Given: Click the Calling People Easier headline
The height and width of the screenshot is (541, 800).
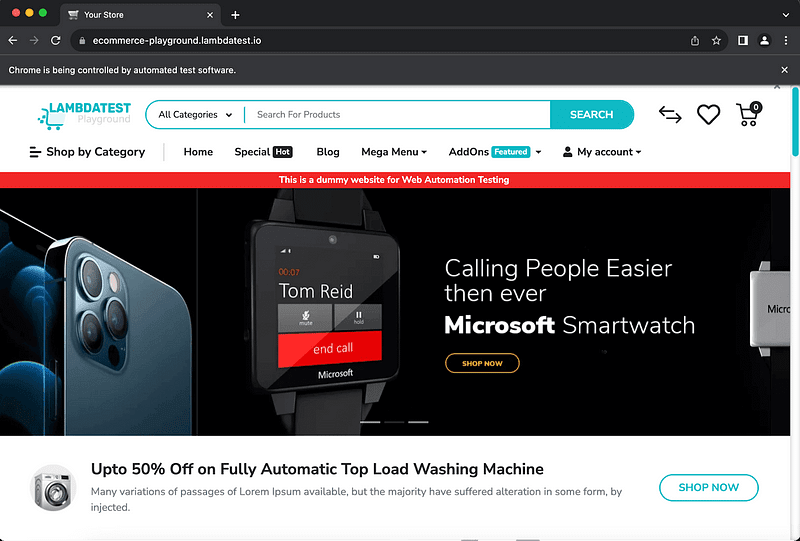Looking at the screenshot, I should pyautogui.click(x=558, y=280).
